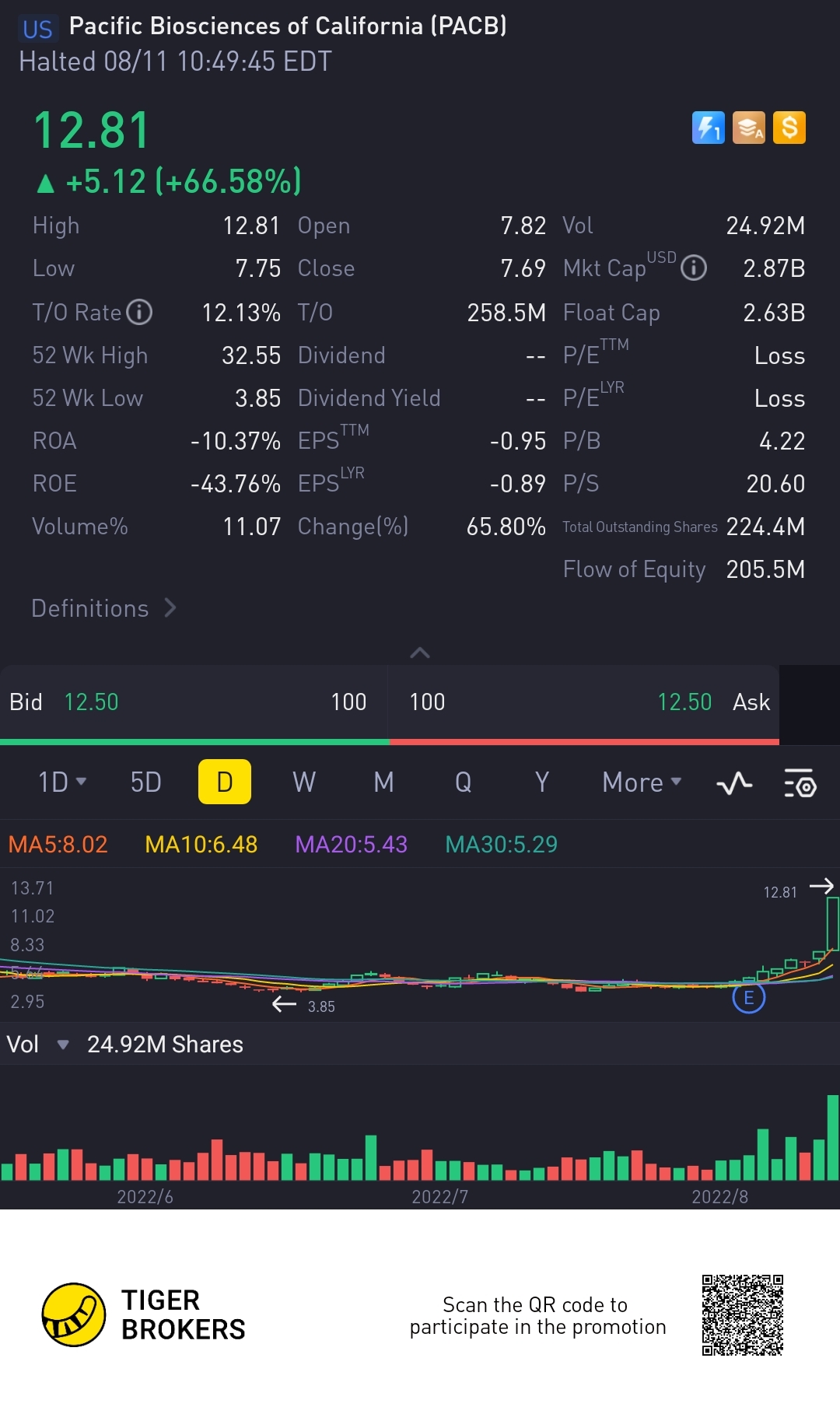Screen dimensions: 840x1421
Task: Switch to Y yearly chart
Action: click(542, 782)
